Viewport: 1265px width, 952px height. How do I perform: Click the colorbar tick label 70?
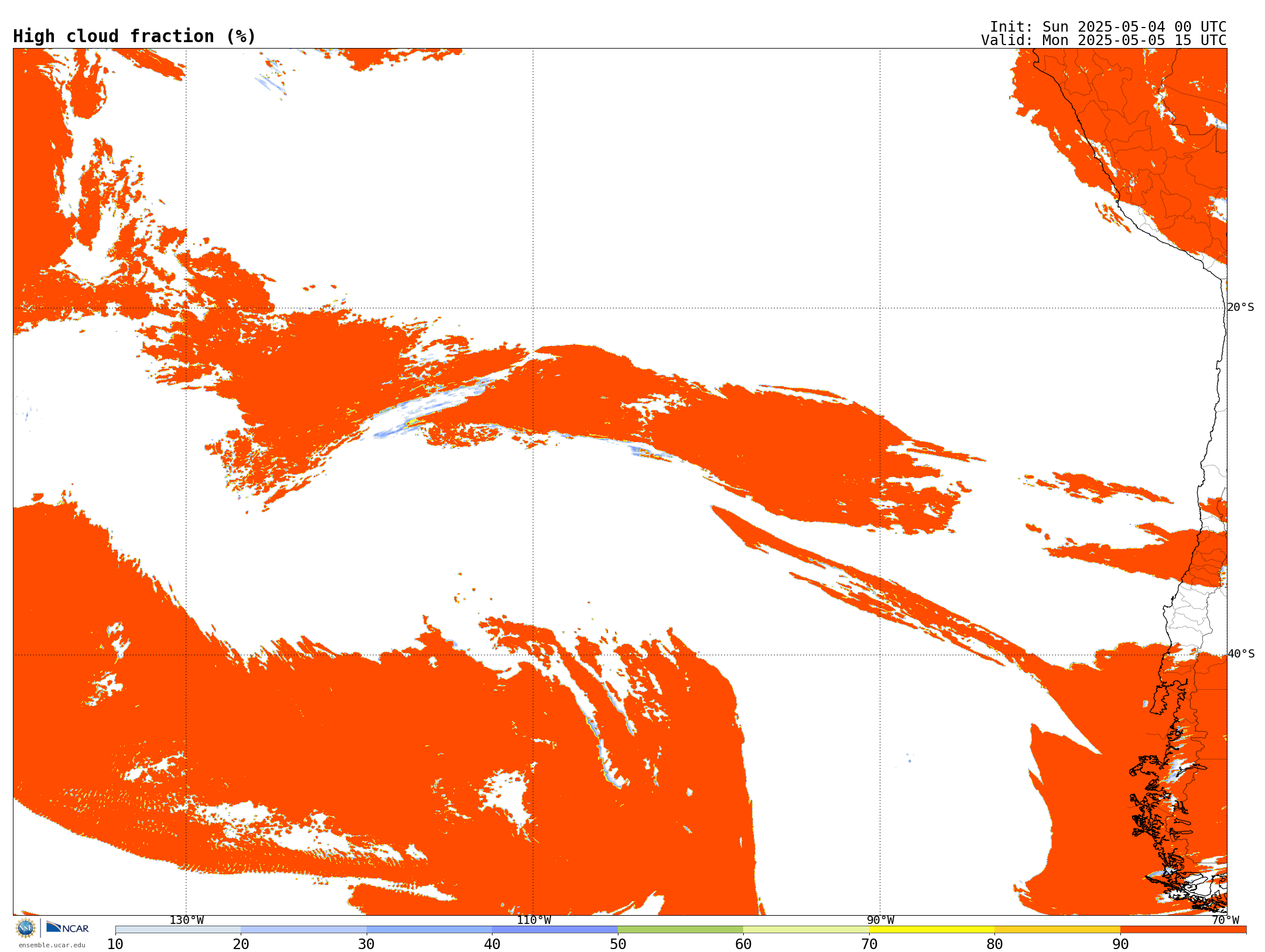869,944
